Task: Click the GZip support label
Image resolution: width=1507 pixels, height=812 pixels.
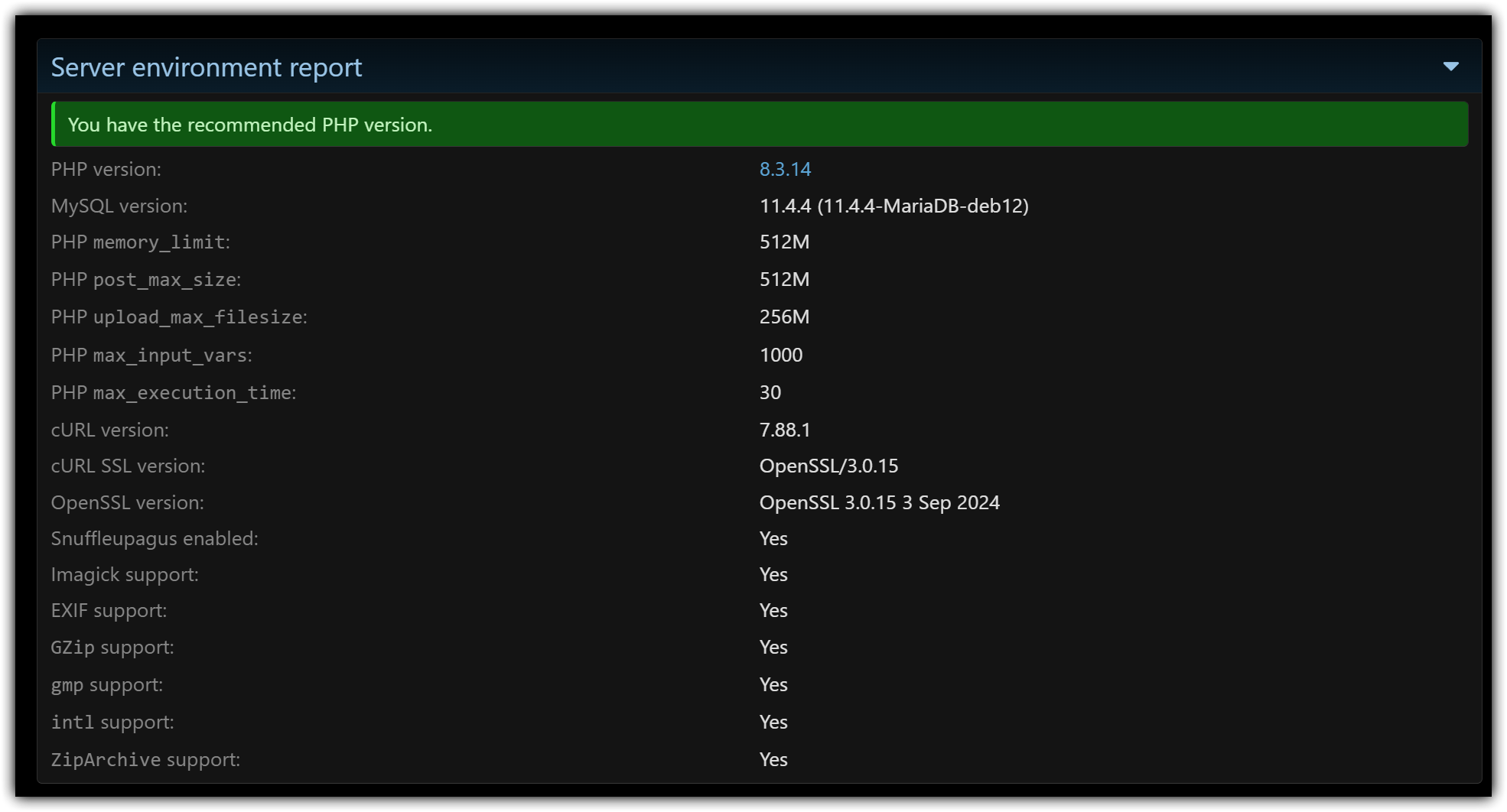Action: pyautogui.click(x=112, y=647)
